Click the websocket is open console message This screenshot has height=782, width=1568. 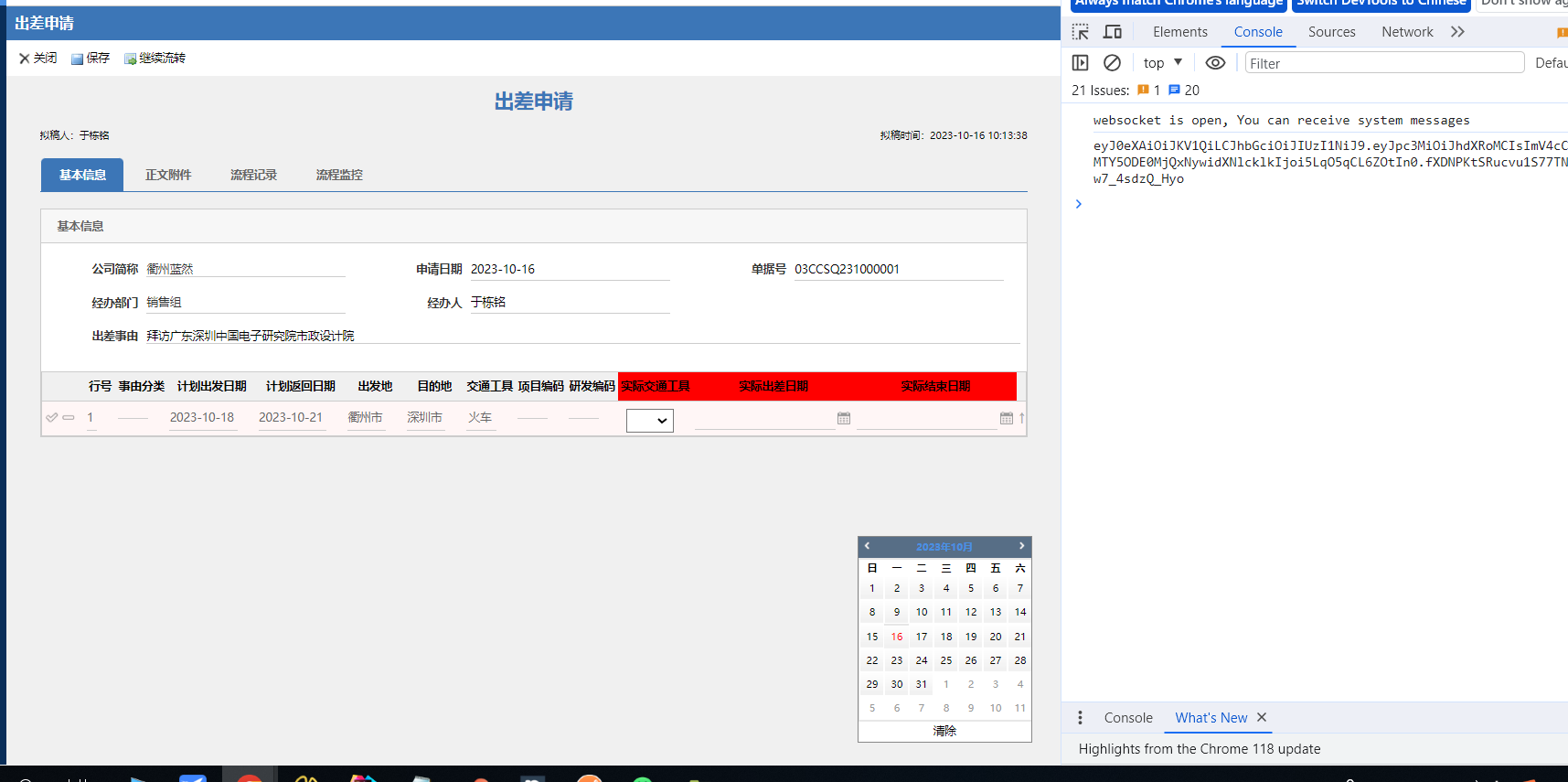click(1281, 120)
